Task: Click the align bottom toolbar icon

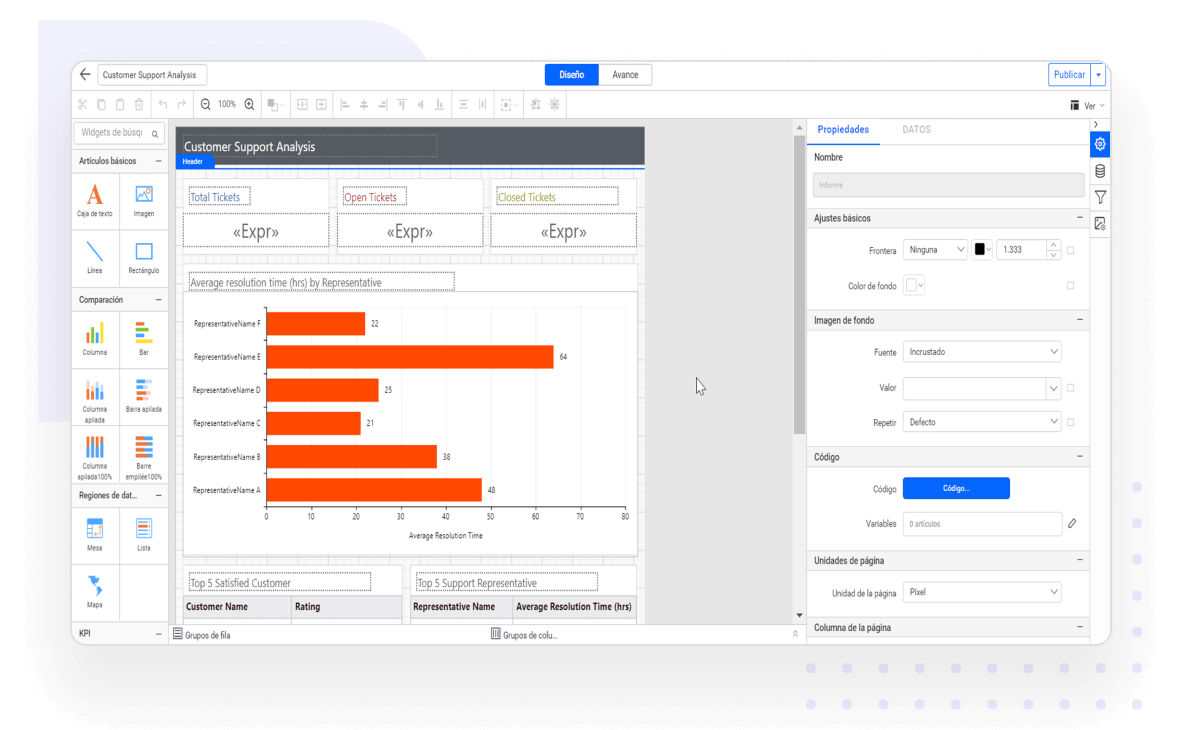Action: tap(439, 105)
